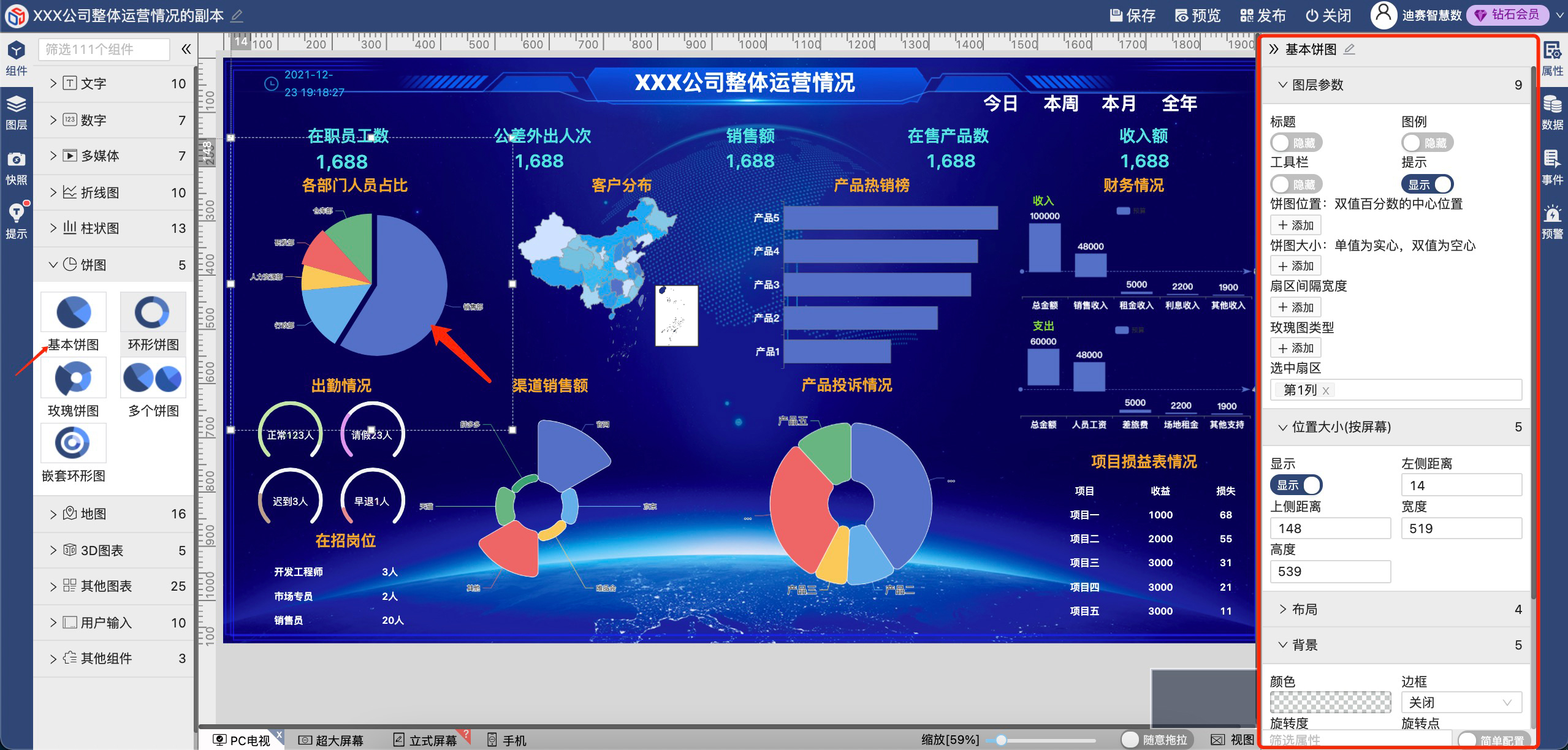Toggle the 工具栏 toolbar visibility switch
1568x750 pixels.
pyautogui.click(x=1296, y=184)
